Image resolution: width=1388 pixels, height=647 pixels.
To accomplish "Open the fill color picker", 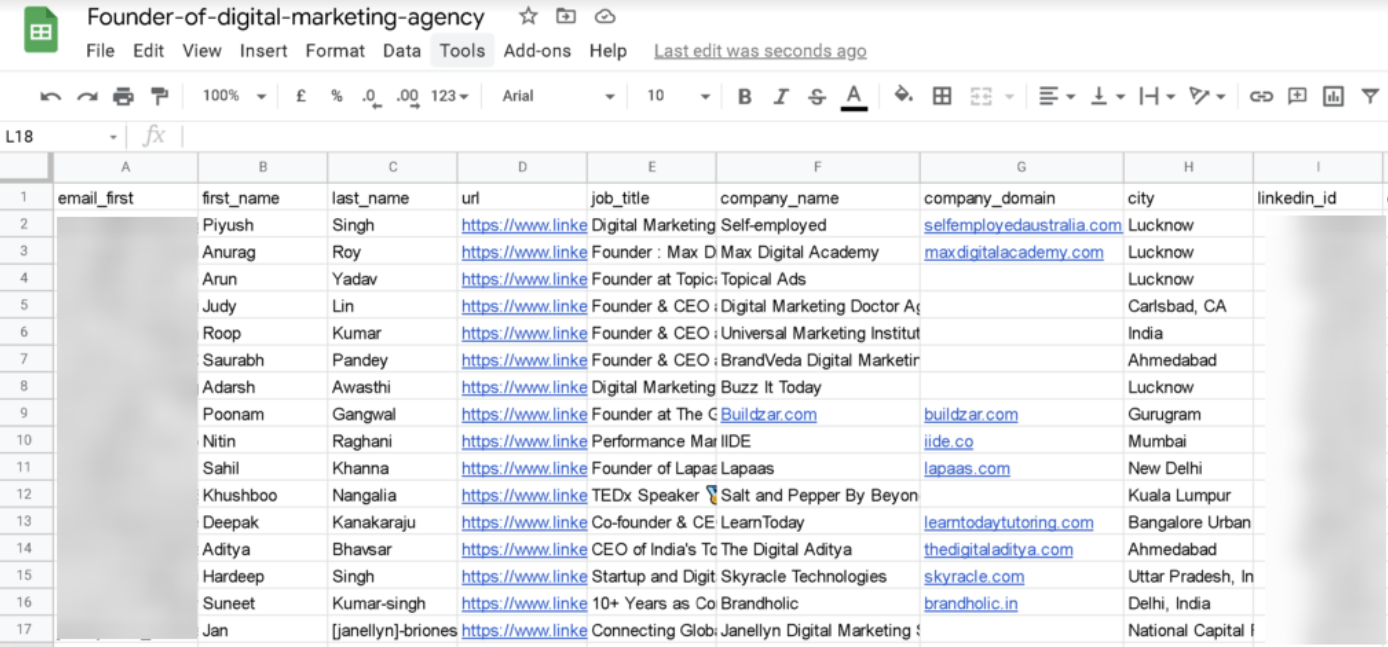I will [x=903, y=95].
